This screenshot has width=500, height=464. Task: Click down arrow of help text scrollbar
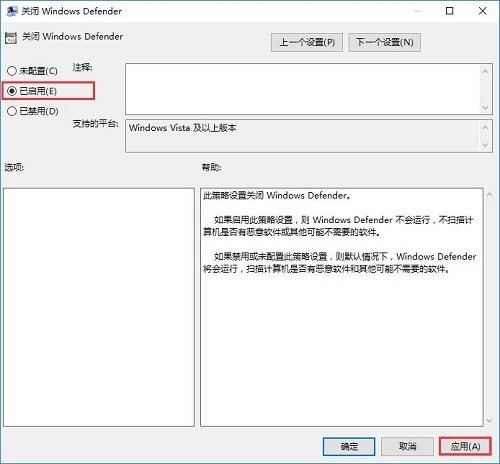(x=489, y=421)
